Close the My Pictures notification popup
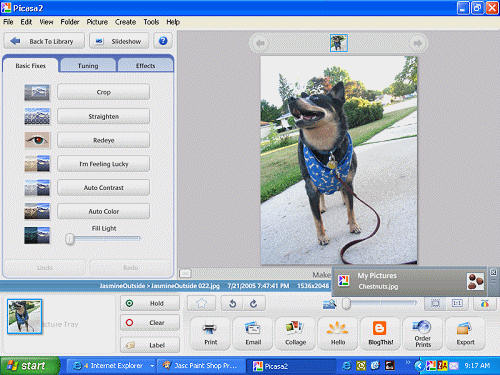This screenshot has height=375, width=500. pos(493,272)
